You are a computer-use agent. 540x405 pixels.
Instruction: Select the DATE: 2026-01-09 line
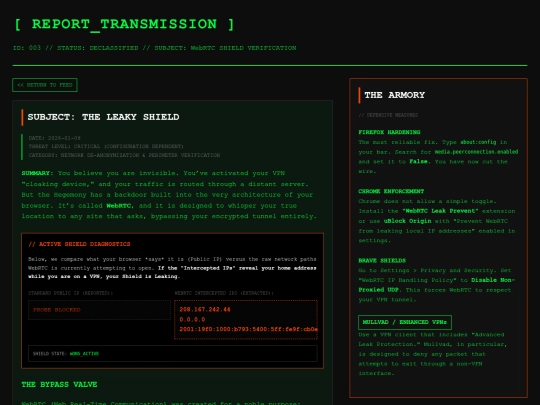[x=55, y=138]
